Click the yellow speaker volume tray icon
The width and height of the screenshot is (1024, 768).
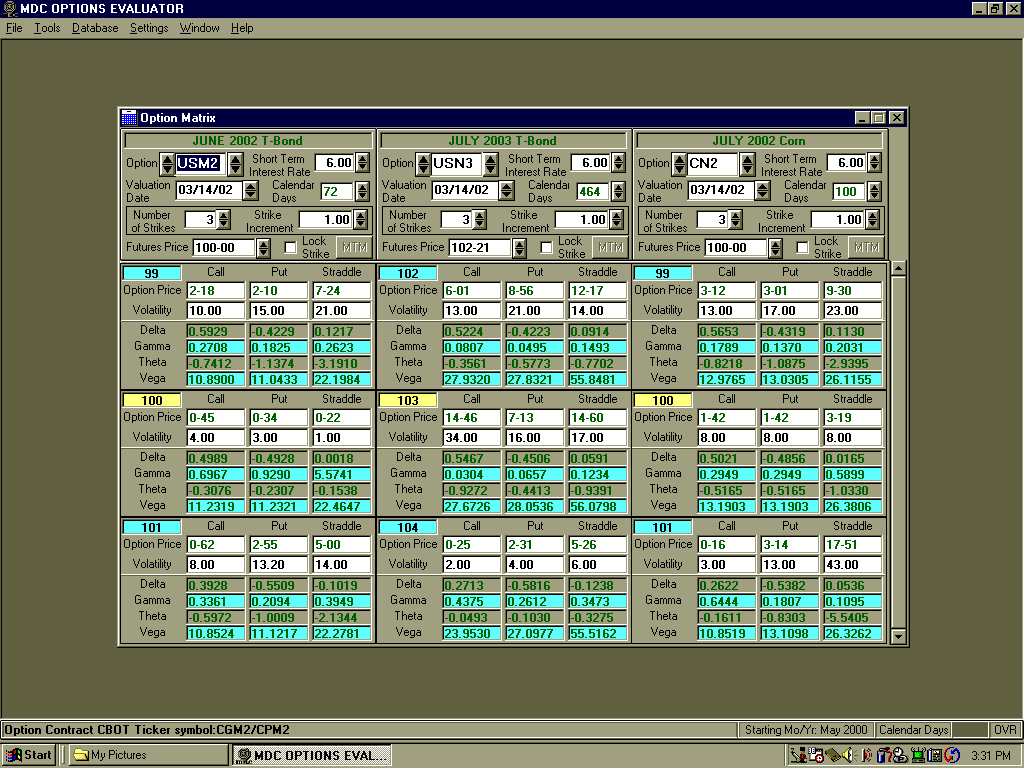[x=848, y=755]
